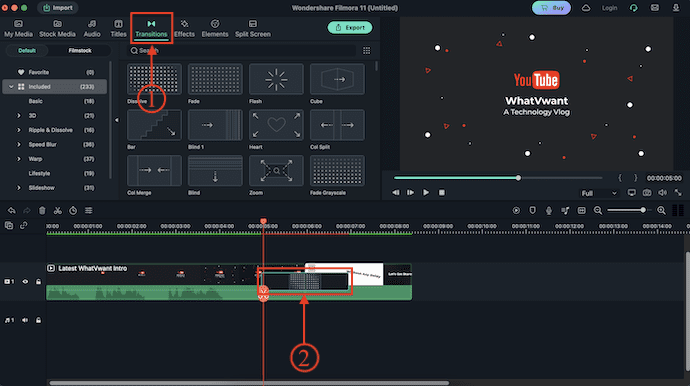Toggle lock on video track 1
690x386 pixels.
tap(38, 282)
